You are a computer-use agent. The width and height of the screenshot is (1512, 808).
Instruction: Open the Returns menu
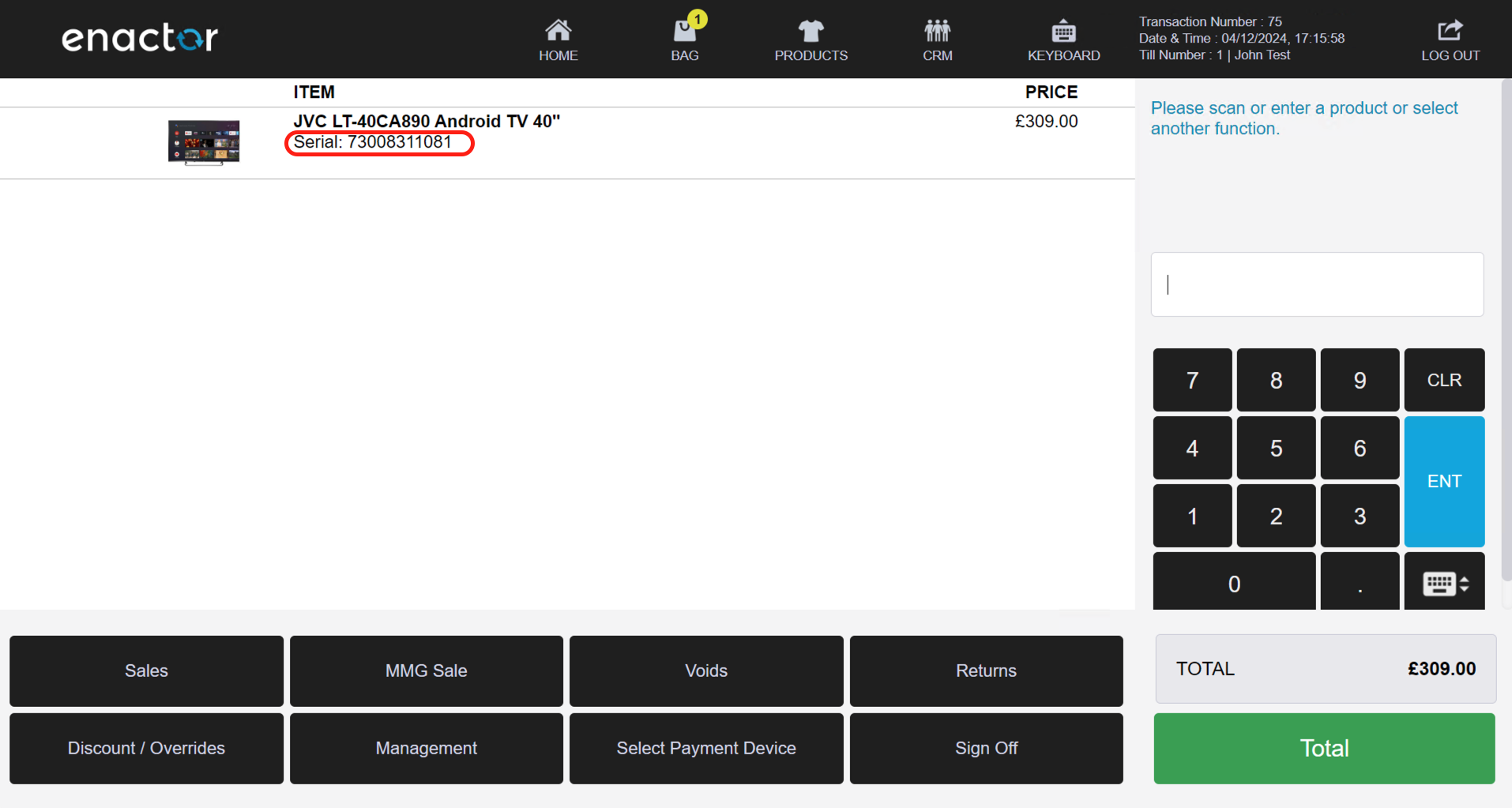[x=986, y=671]
